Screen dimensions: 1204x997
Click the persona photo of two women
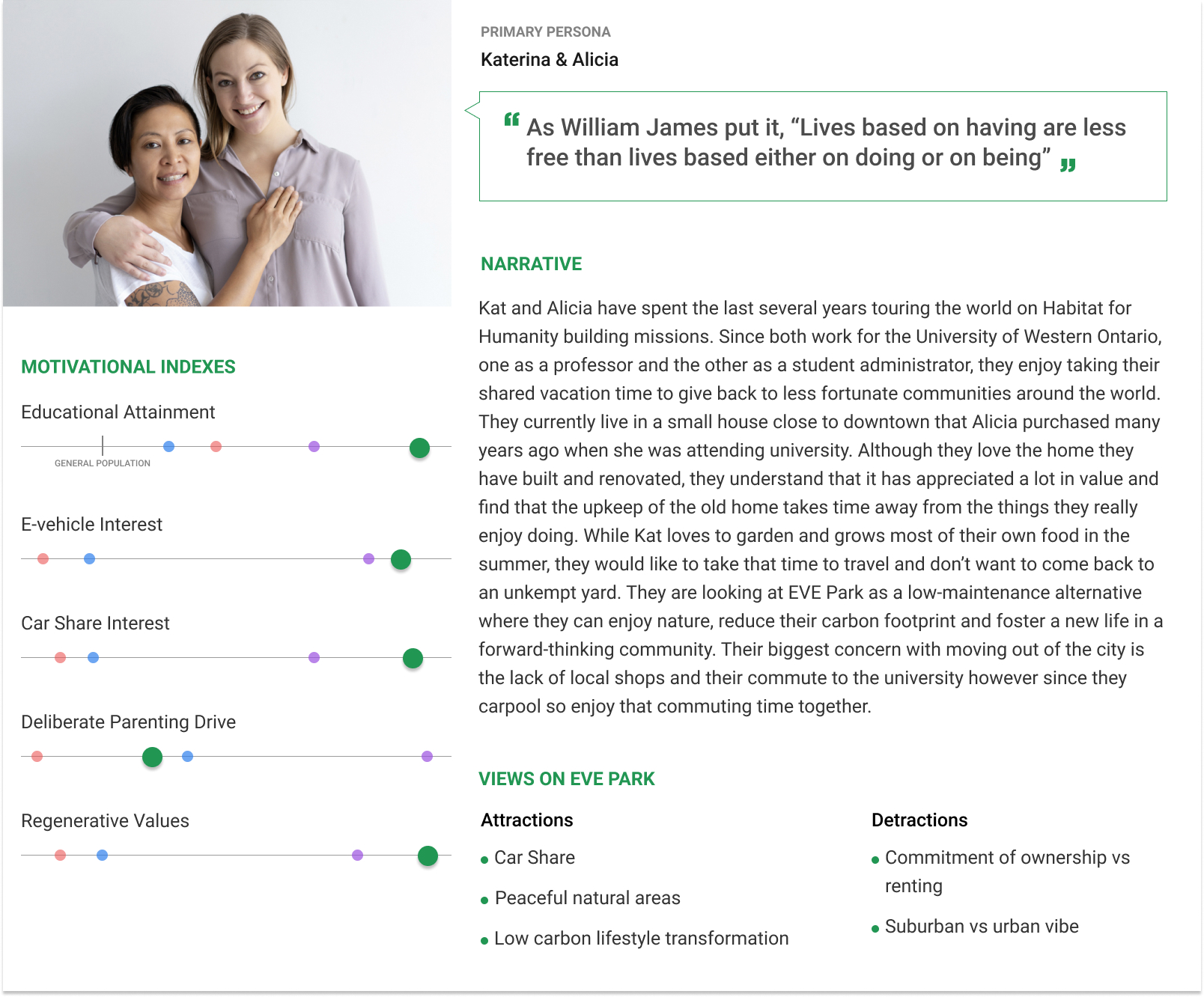point(227,153)
